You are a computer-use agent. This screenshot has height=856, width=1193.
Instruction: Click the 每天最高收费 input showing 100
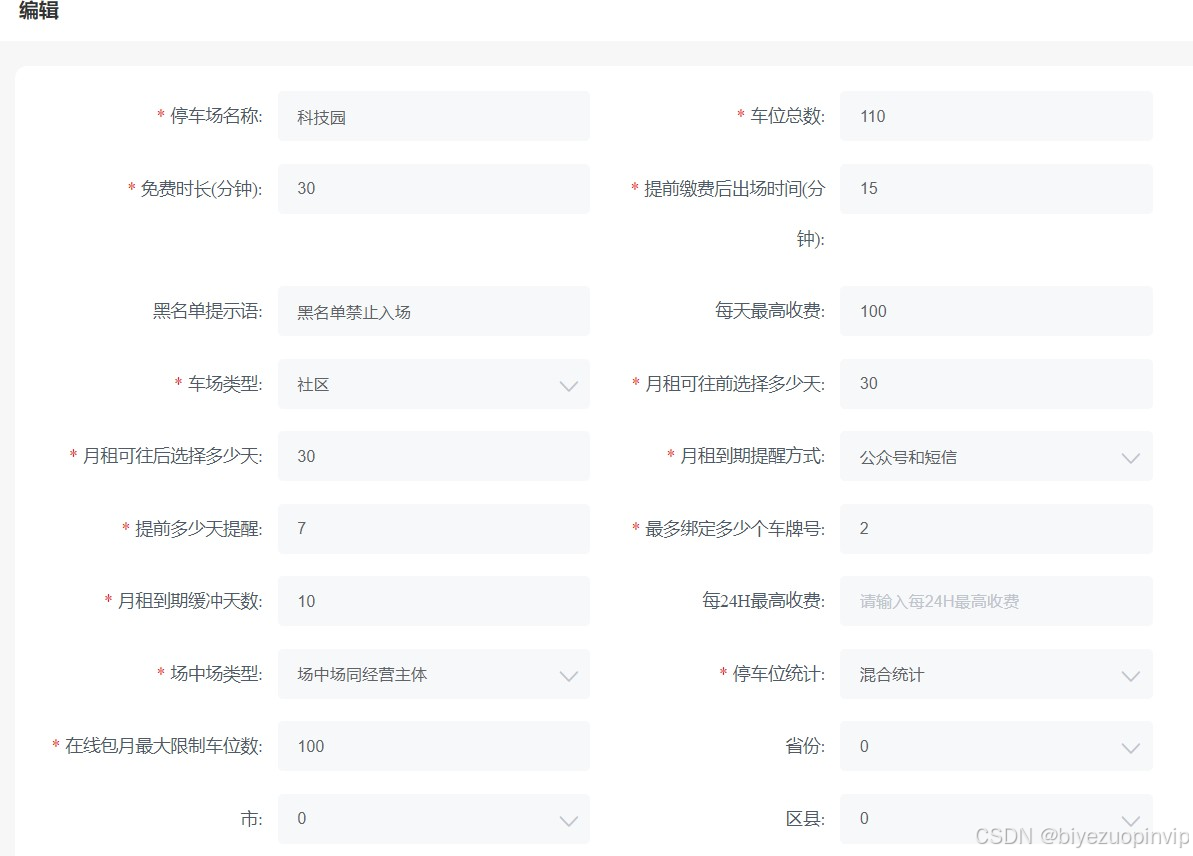(x=996, y=311)
